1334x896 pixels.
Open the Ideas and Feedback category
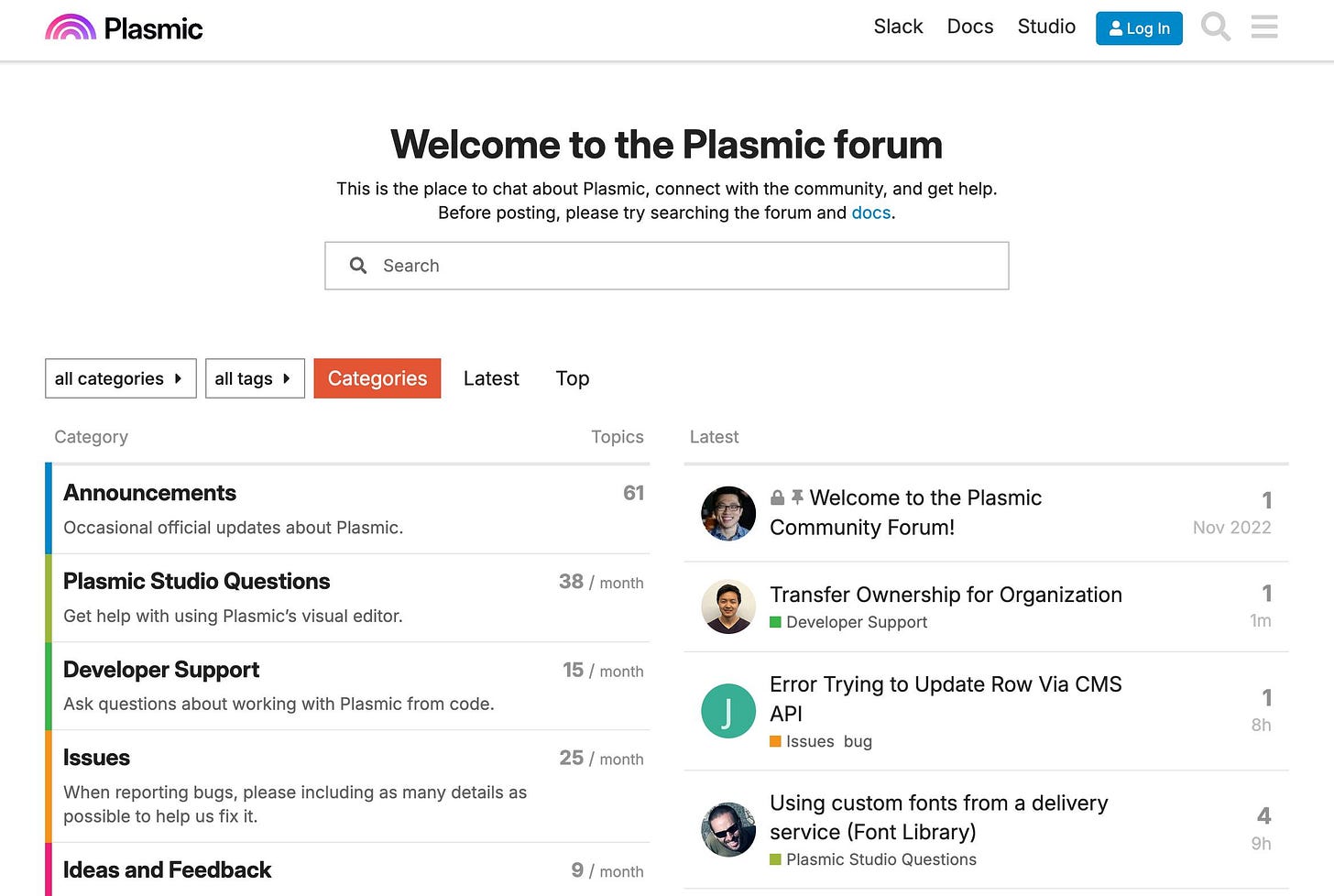(x=168, y=869)
